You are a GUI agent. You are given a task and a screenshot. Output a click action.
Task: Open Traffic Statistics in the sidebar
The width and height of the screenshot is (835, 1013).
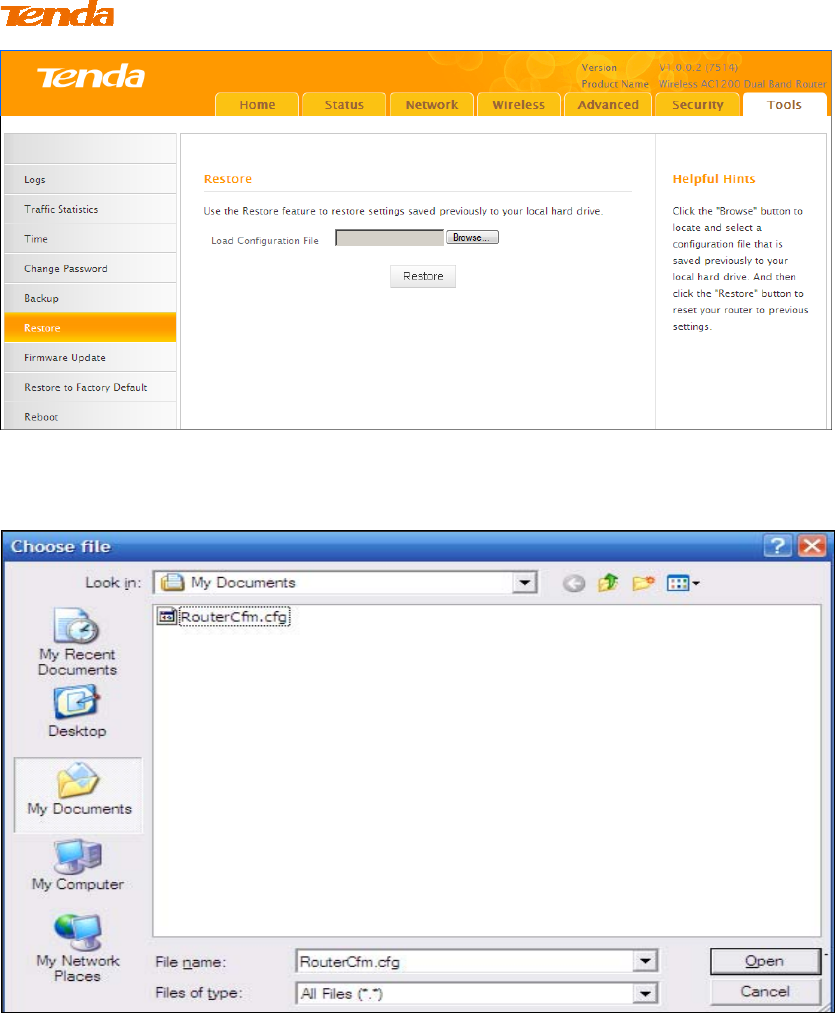[x=90, y=209]
